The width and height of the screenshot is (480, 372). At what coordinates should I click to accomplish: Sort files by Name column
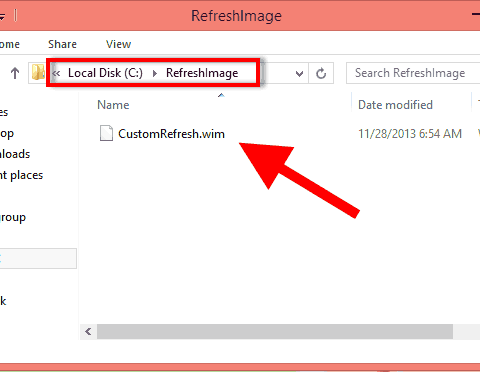click(113, 105)
